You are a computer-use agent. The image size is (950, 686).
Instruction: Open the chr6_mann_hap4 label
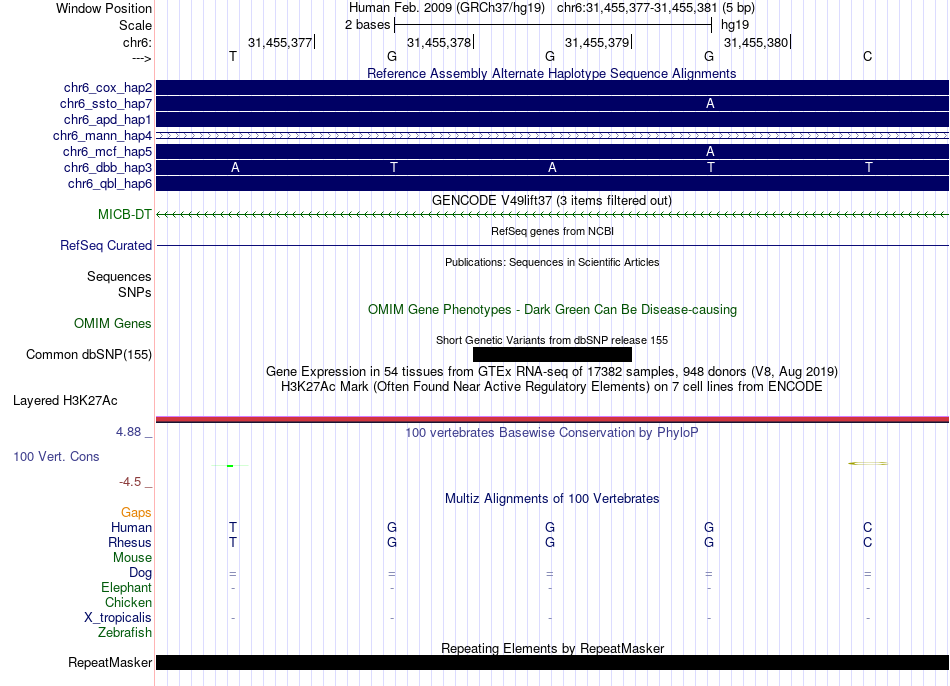pyautogui.click(x=102, y=136)
